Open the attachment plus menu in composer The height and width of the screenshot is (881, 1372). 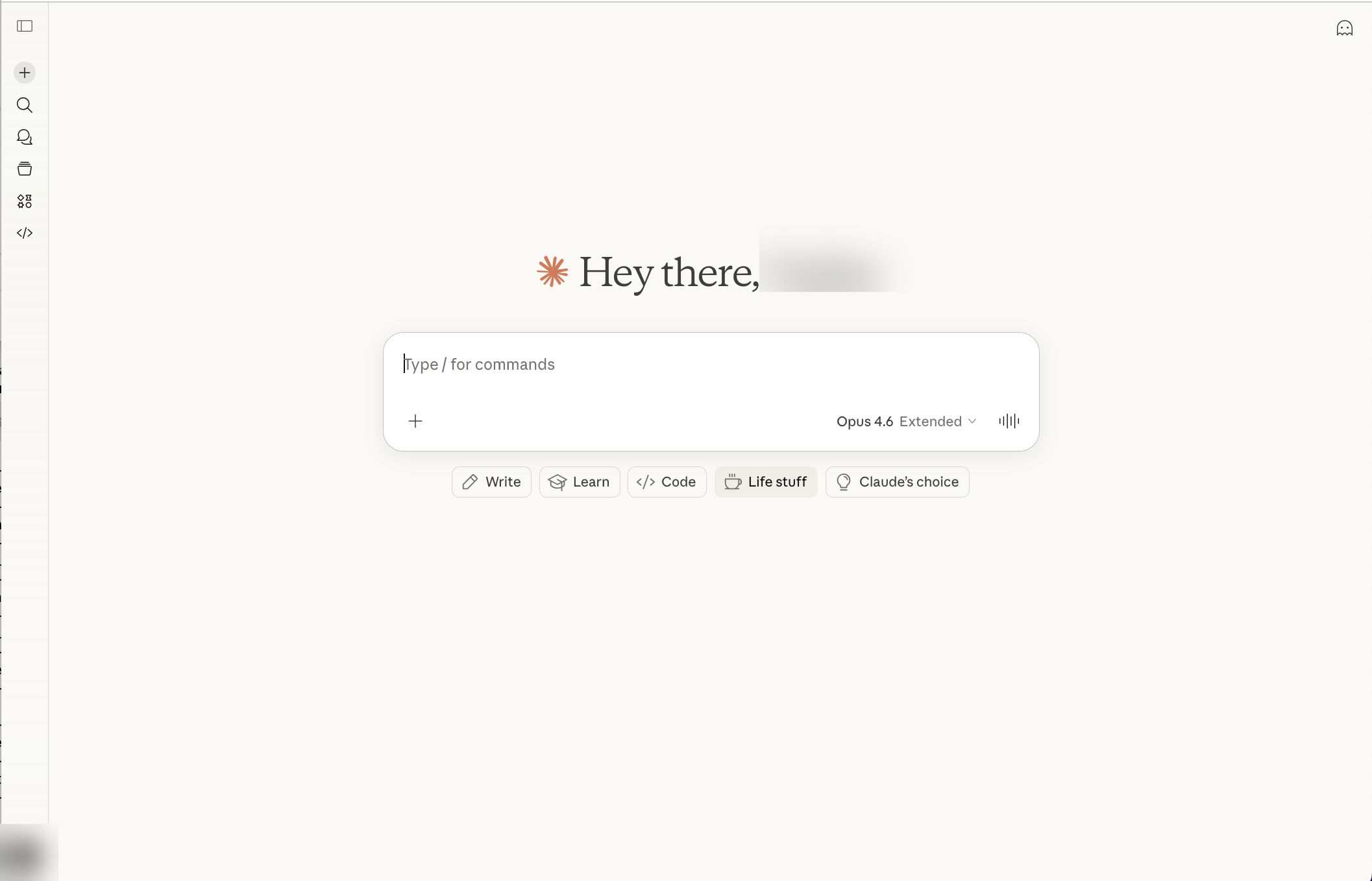click(415, 421)
